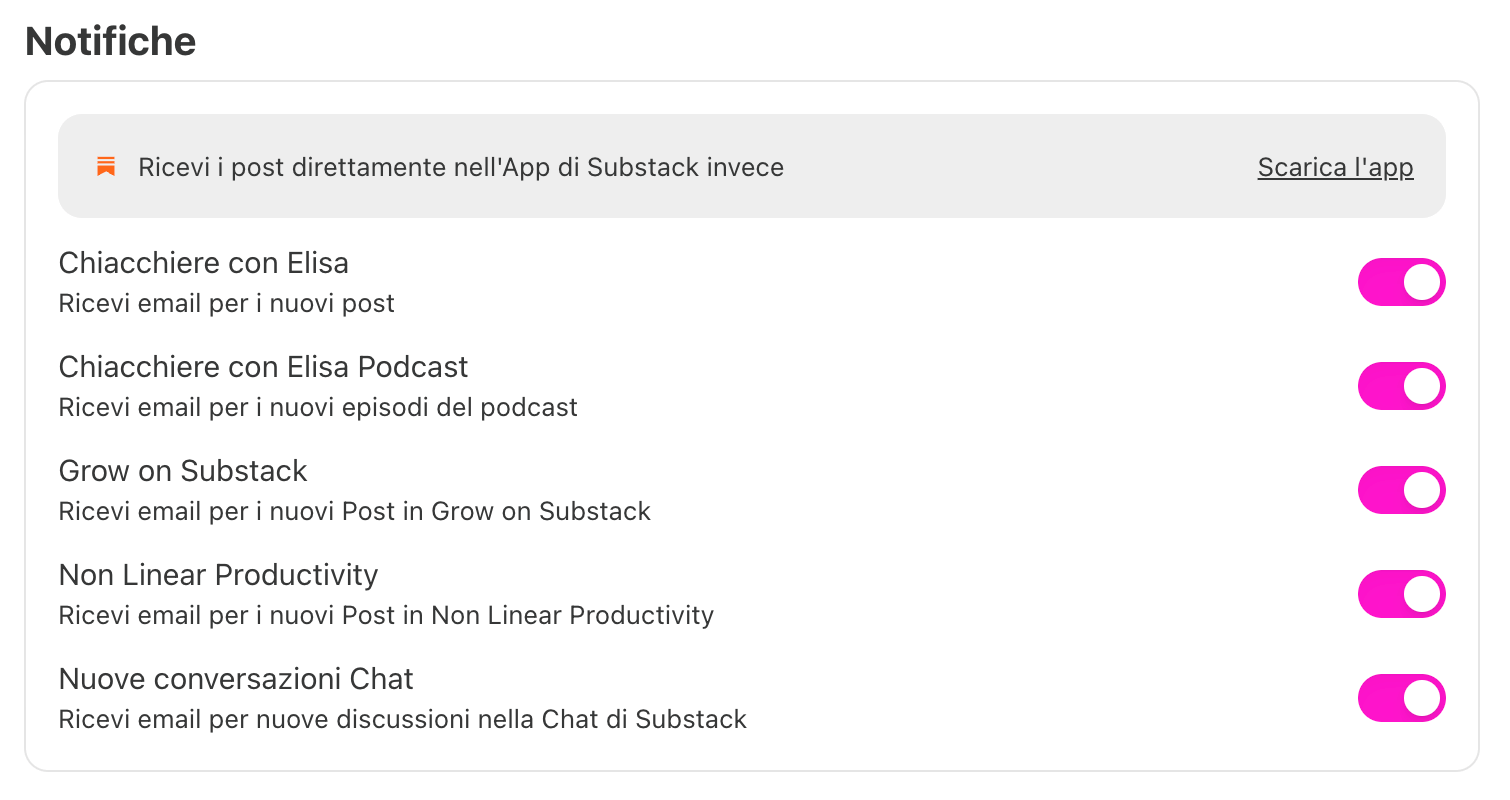Turn off Chiacchiere con Elisa Podcast toggle
1510x800 pixels.
1401,386
